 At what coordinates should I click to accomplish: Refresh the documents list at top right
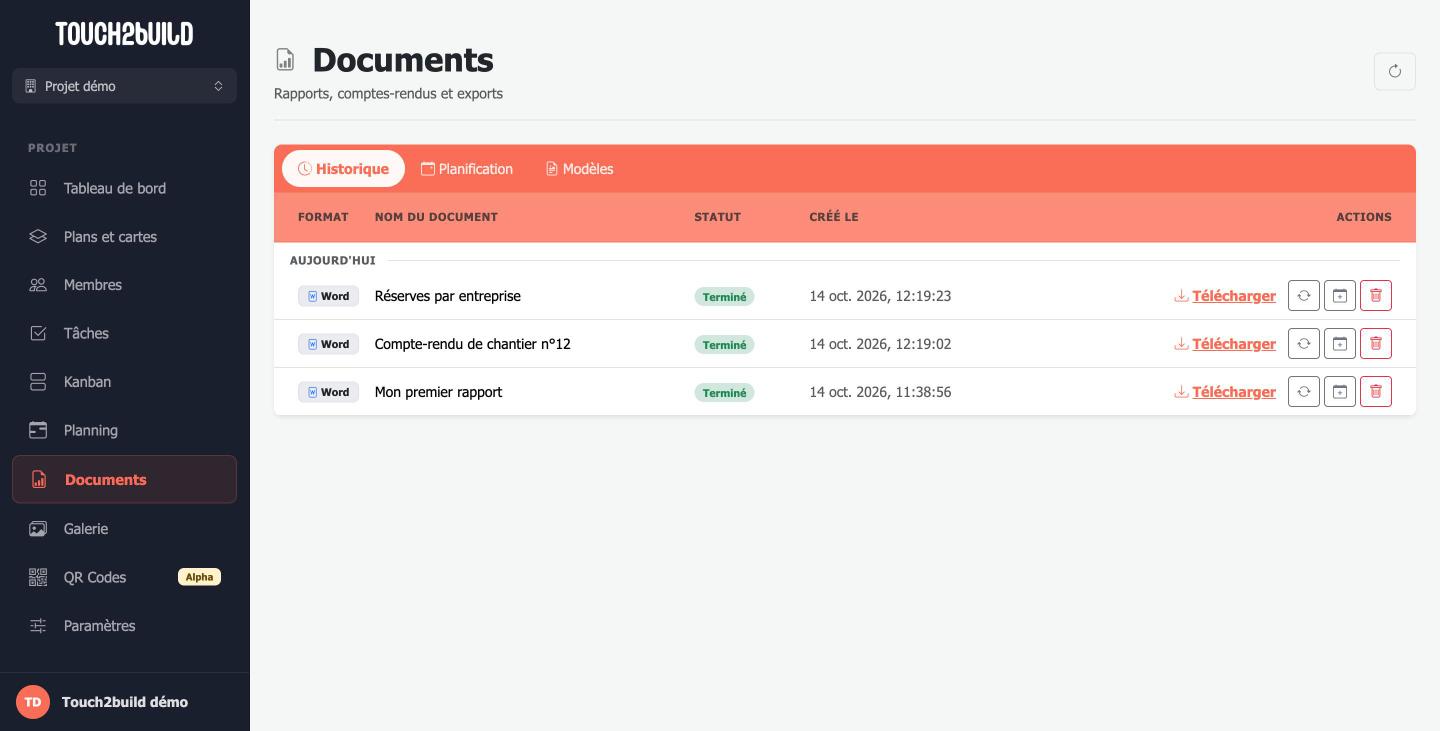[1395, 71]
